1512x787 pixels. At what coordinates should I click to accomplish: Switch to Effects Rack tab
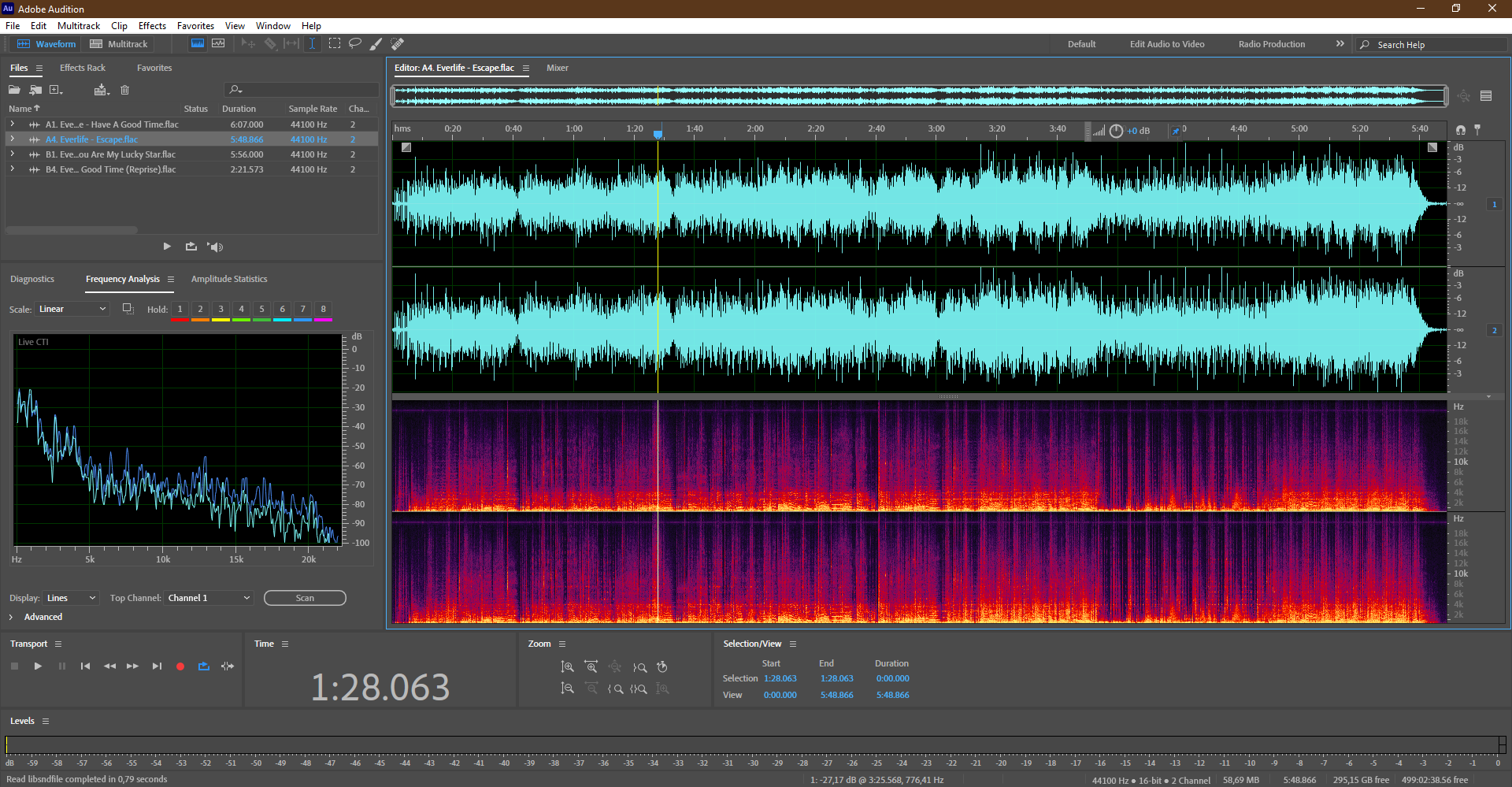pos(83,68)
